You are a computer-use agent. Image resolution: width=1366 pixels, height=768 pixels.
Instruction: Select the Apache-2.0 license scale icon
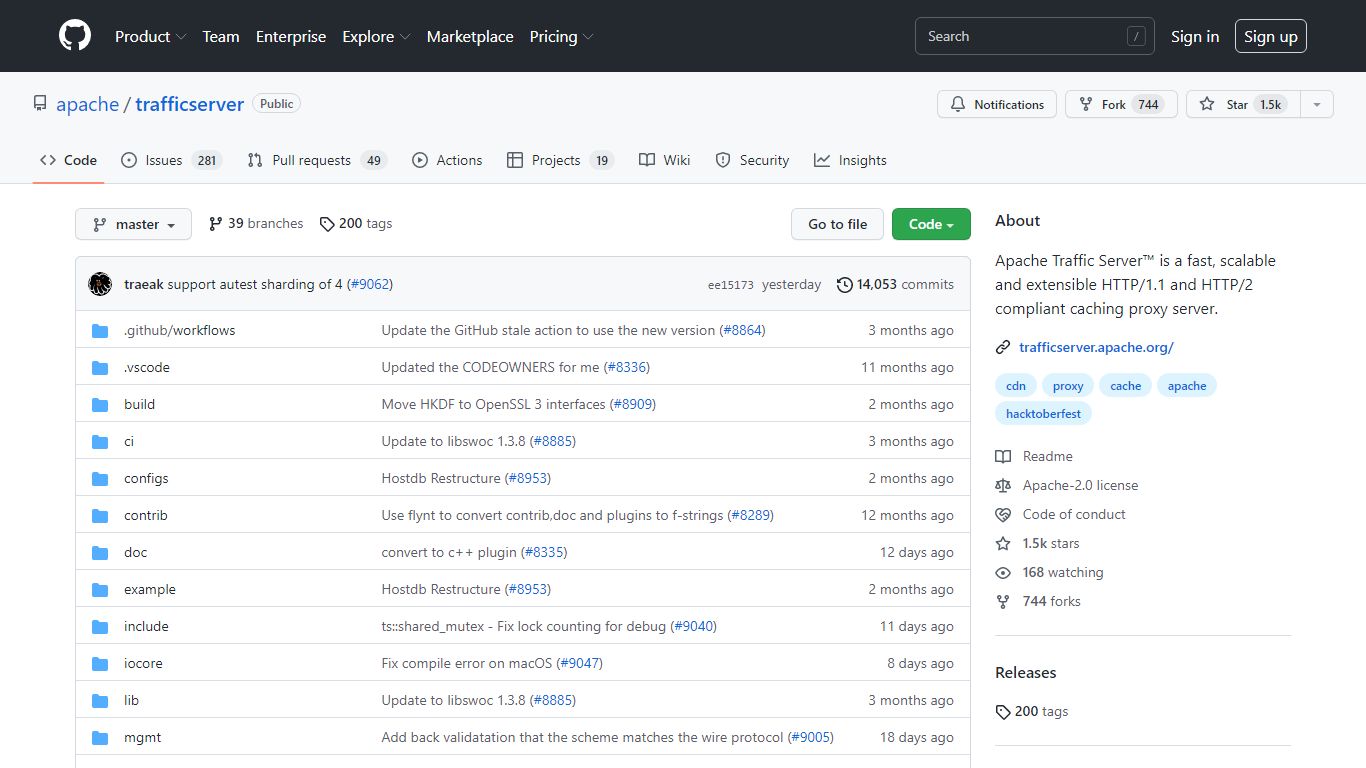tap(1003, 485)
